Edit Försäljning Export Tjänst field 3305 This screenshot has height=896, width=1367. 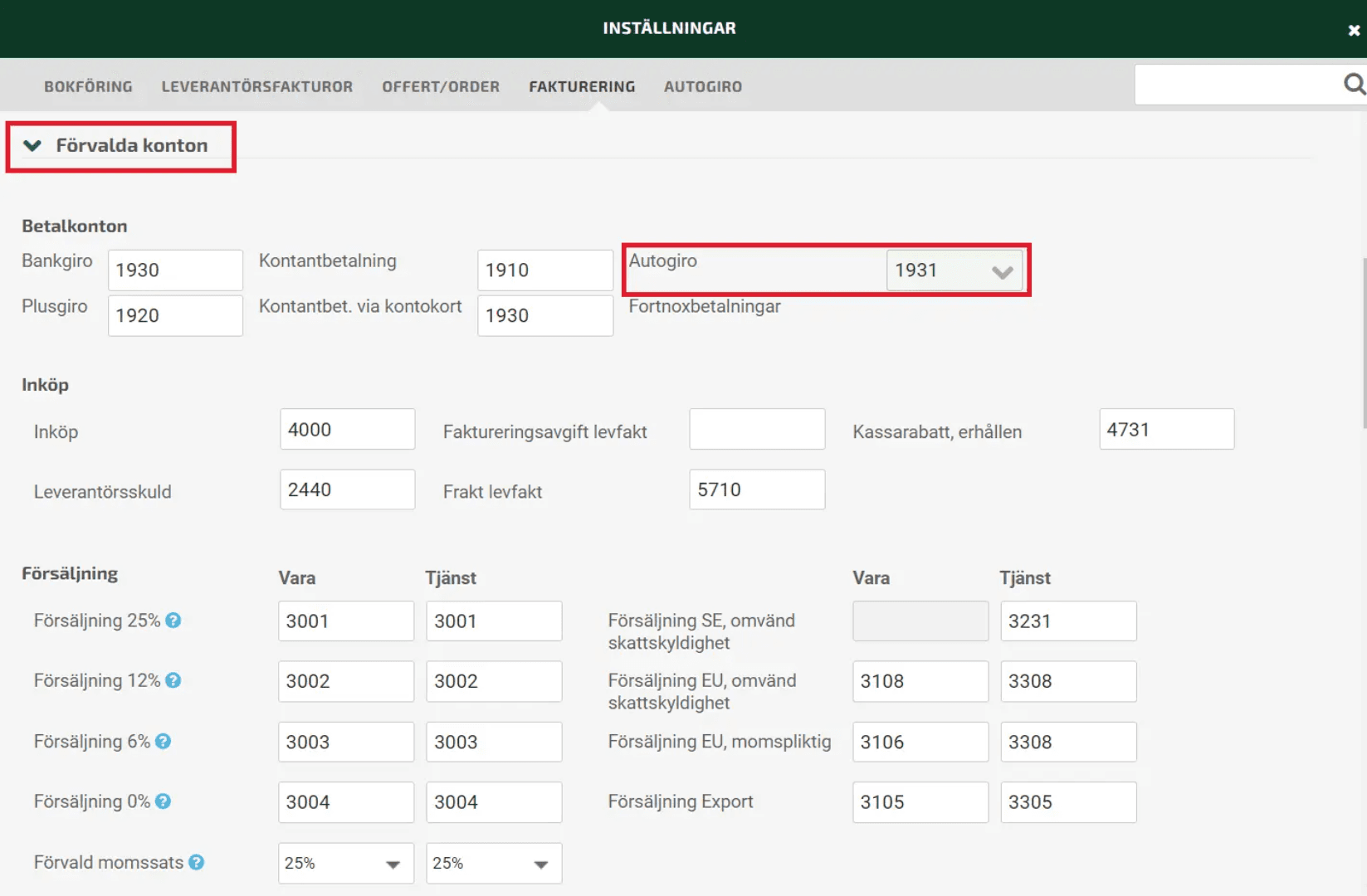point(1069,802)
